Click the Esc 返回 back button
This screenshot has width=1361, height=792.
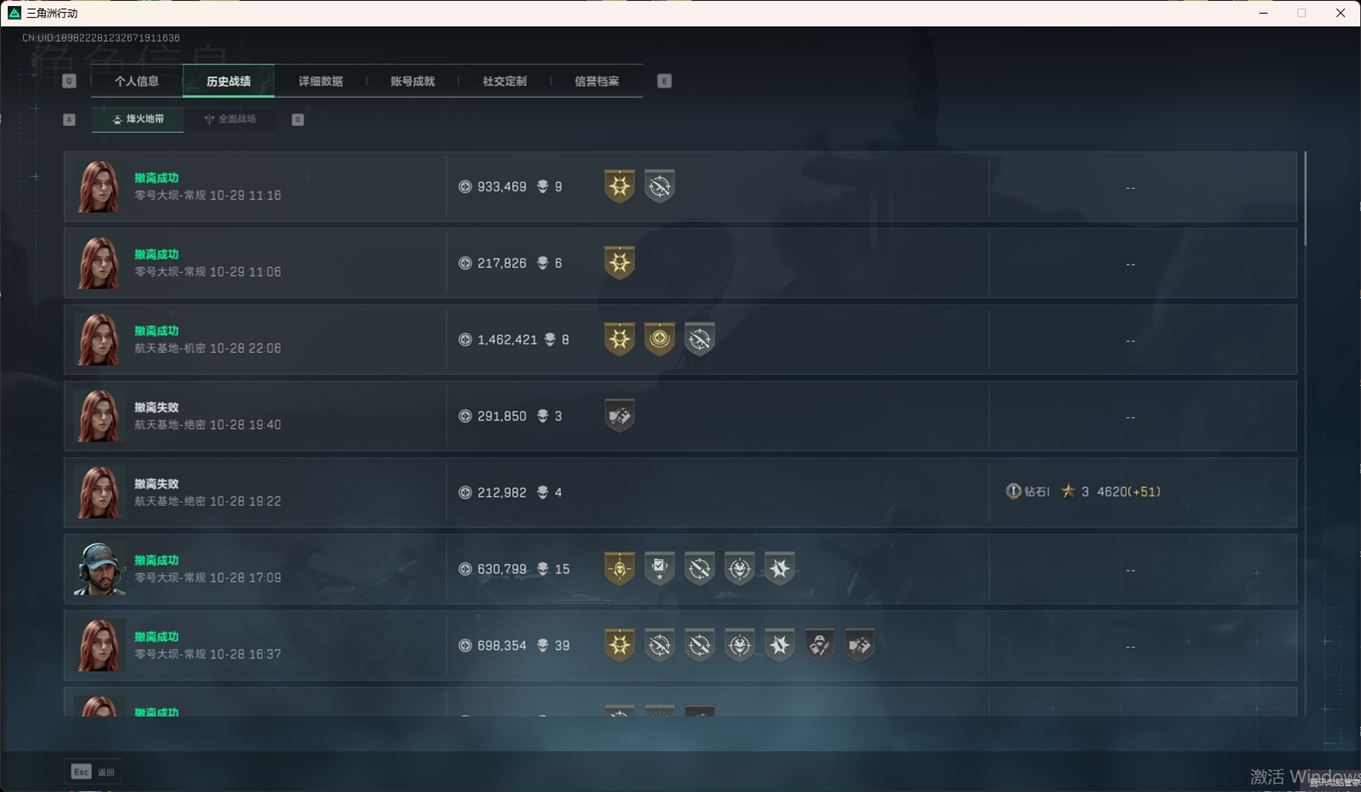pyautogui.click(x=93, y=771)
